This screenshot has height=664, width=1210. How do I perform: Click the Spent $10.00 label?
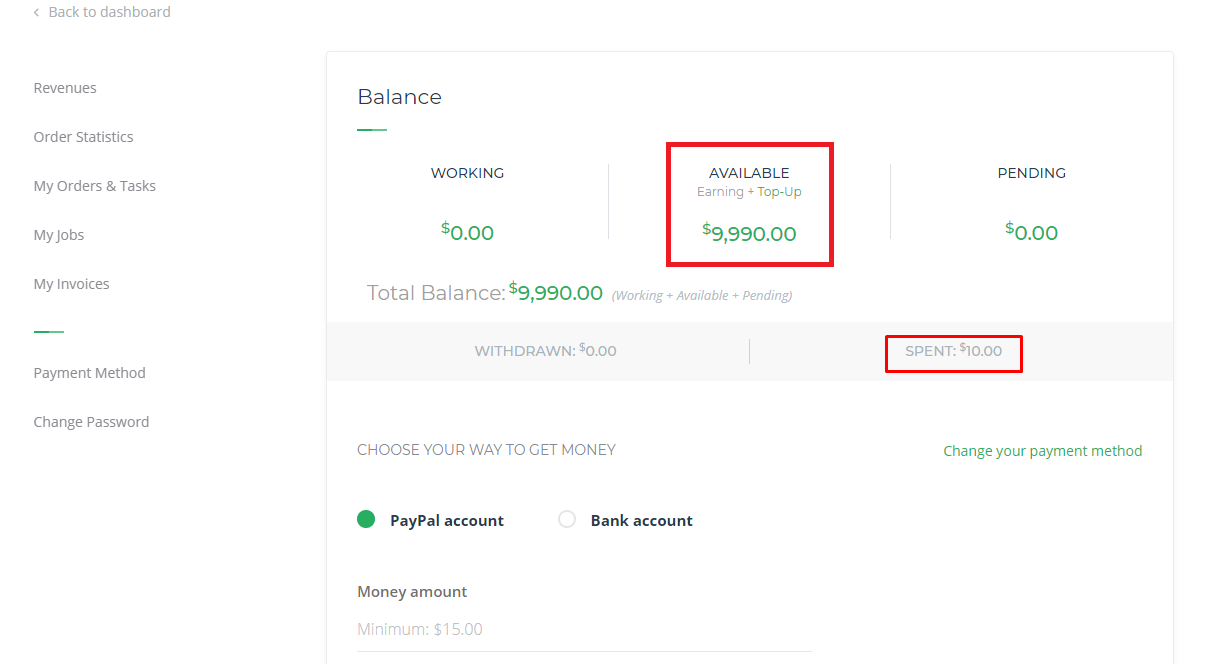tap(953, 351)
